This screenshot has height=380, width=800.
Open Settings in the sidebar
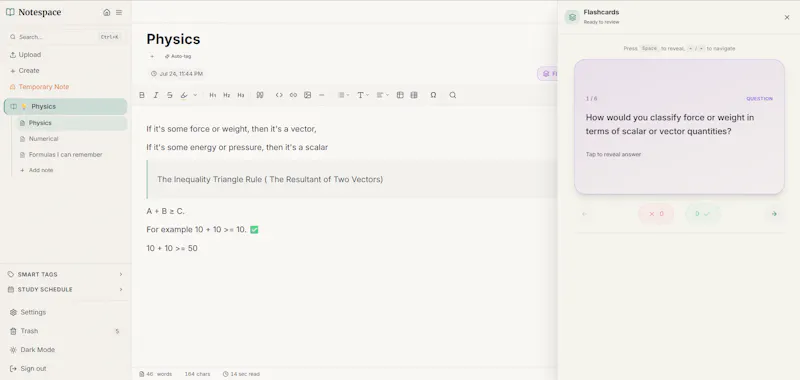click(28, 312)
